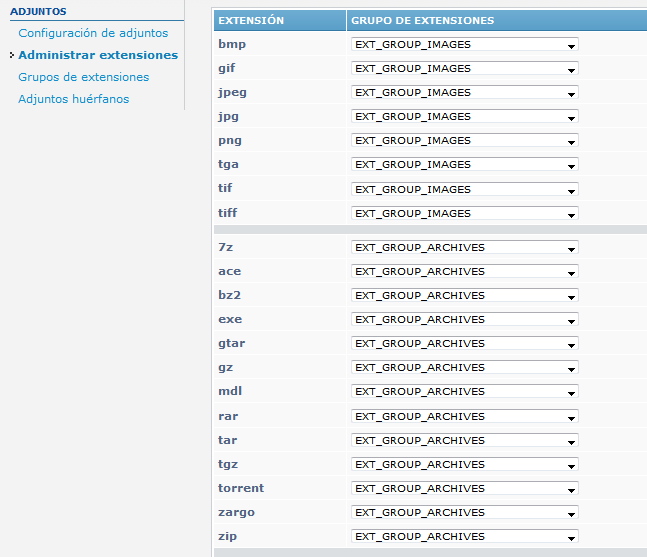Select Administrar extensiones menu item
The height and width of the screenshot is (557, 647).
pyautogui.click(x=98, y=55)
